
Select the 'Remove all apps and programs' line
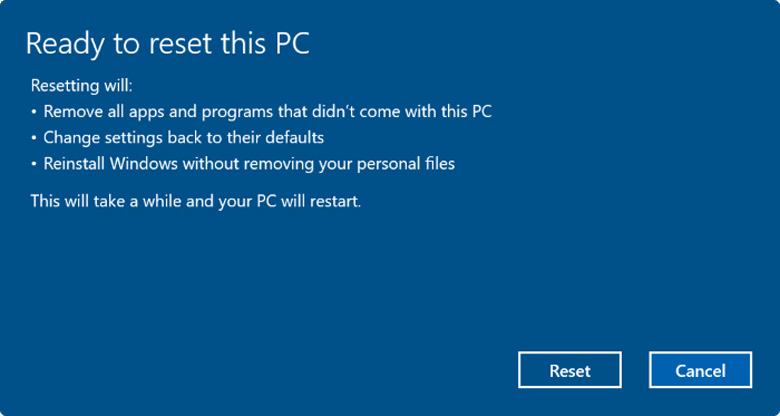267,111
